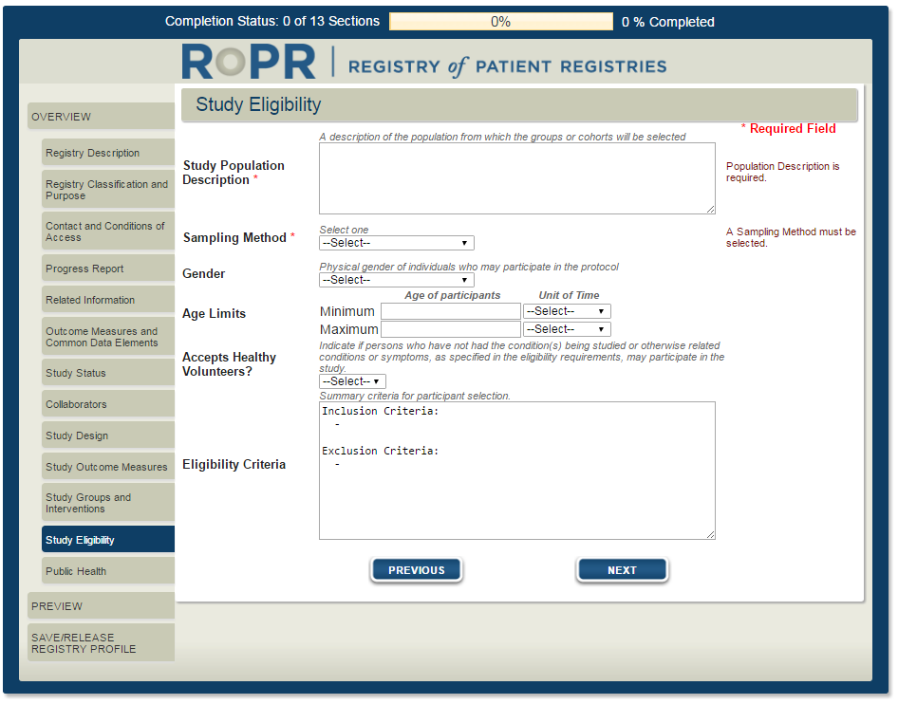
Task: Go to Registry Description
Action: click(108, 152)
